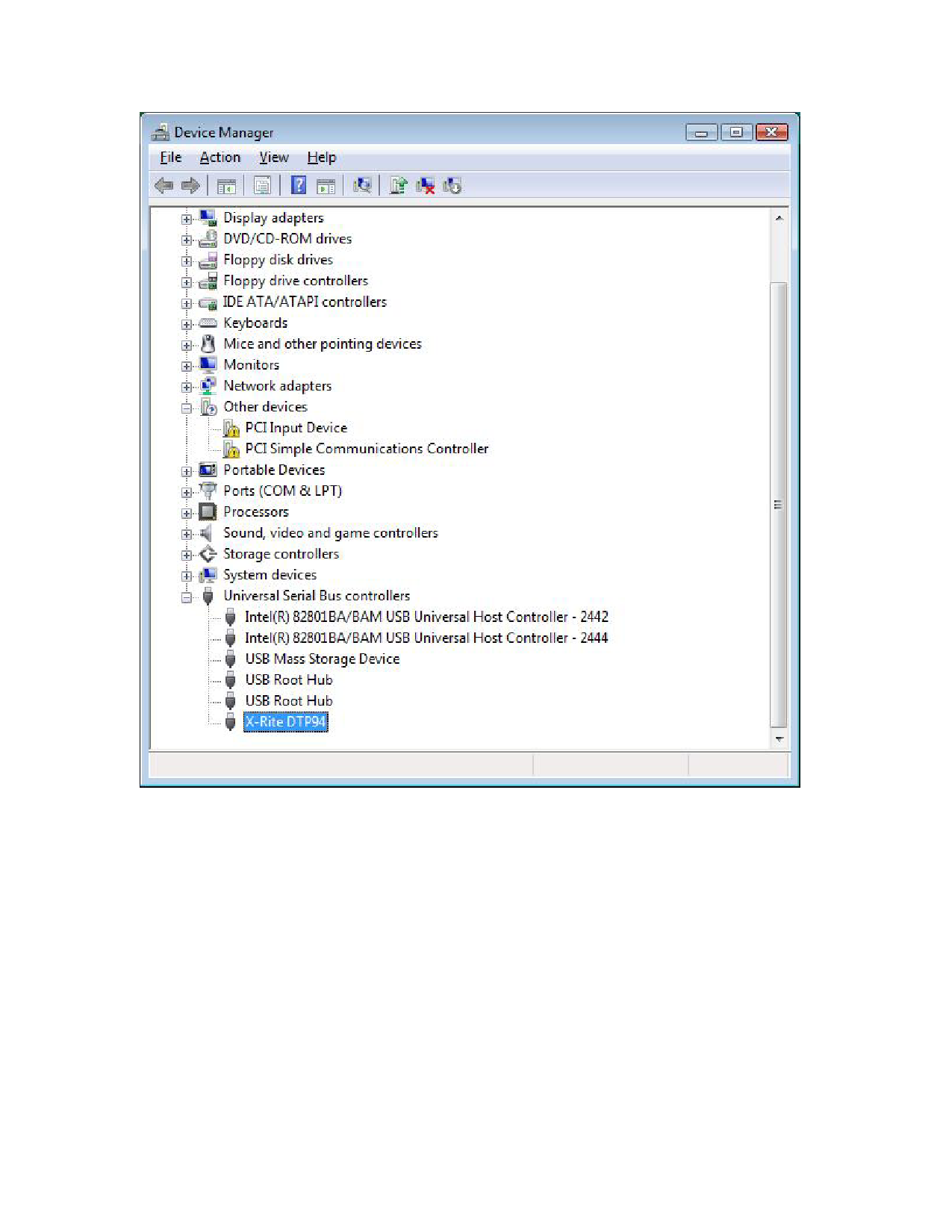Expand the Display adapters category
This screenshot has width=952, height=1232.
(187, 219)
